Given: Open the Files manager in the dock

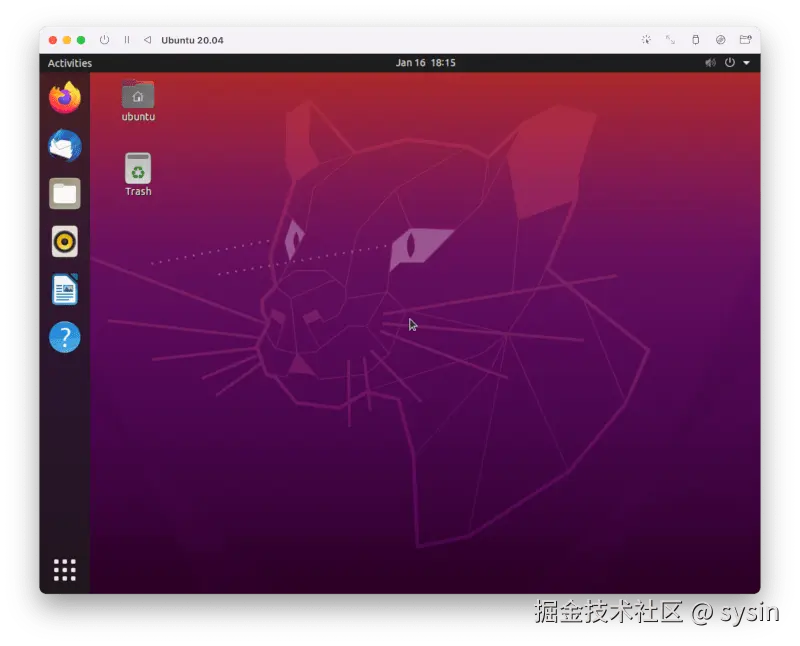Looking at the screenshot, I should coord(65,193).
